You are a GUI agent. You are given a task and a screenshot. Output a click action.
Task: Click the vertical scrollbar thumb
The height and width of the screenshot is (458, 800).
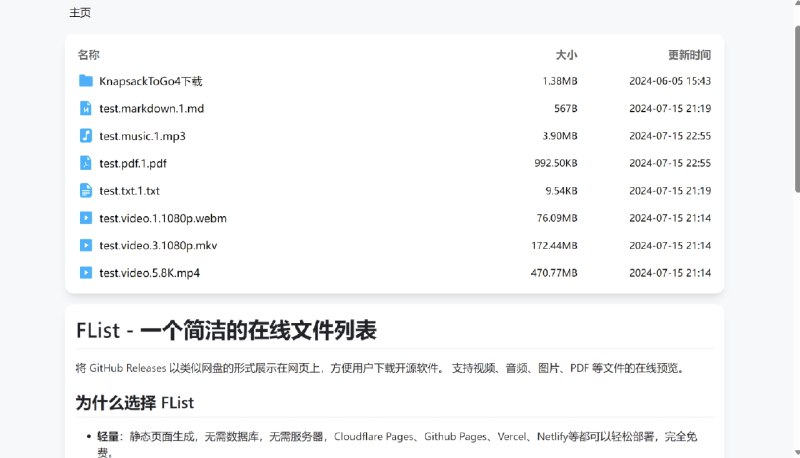[x=796, y=108]
